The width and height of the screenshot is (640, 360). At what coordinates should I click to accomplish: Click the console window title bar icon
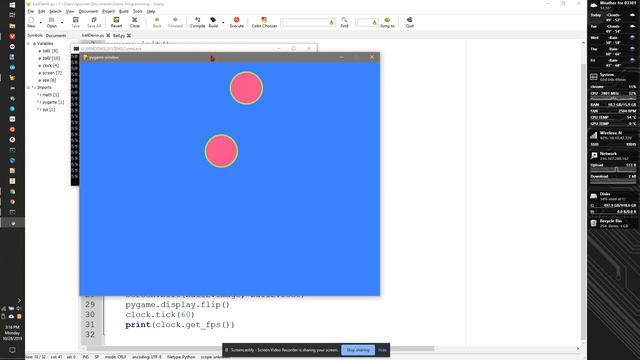(x=76, y=49)
